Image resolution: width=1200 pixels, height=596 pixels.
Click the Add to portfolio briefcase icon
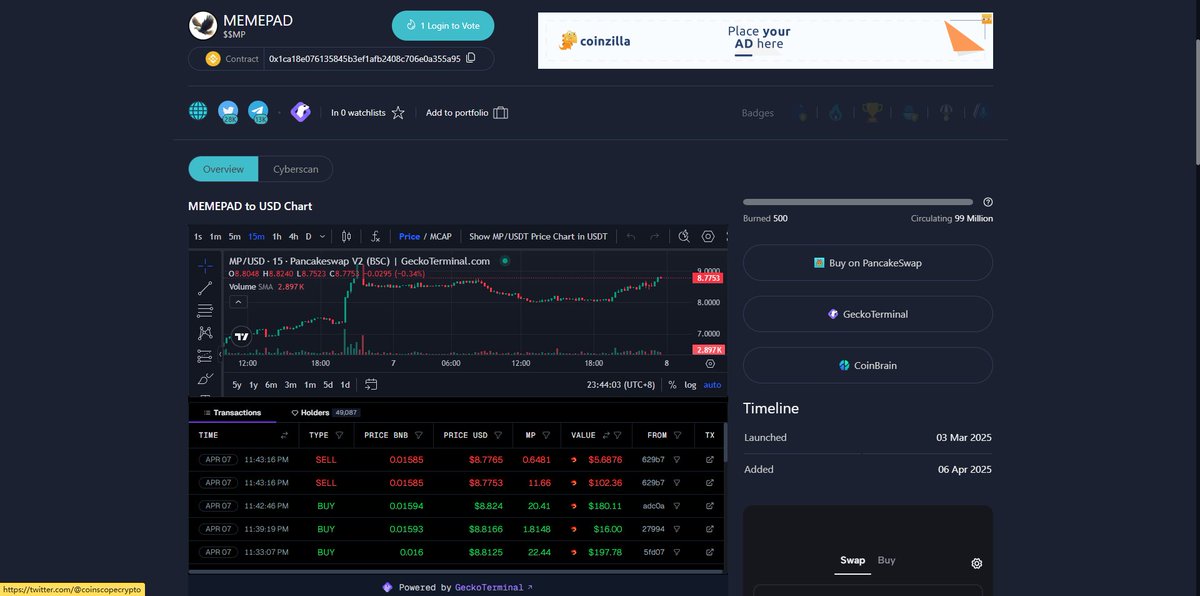(x=501, y=113)
